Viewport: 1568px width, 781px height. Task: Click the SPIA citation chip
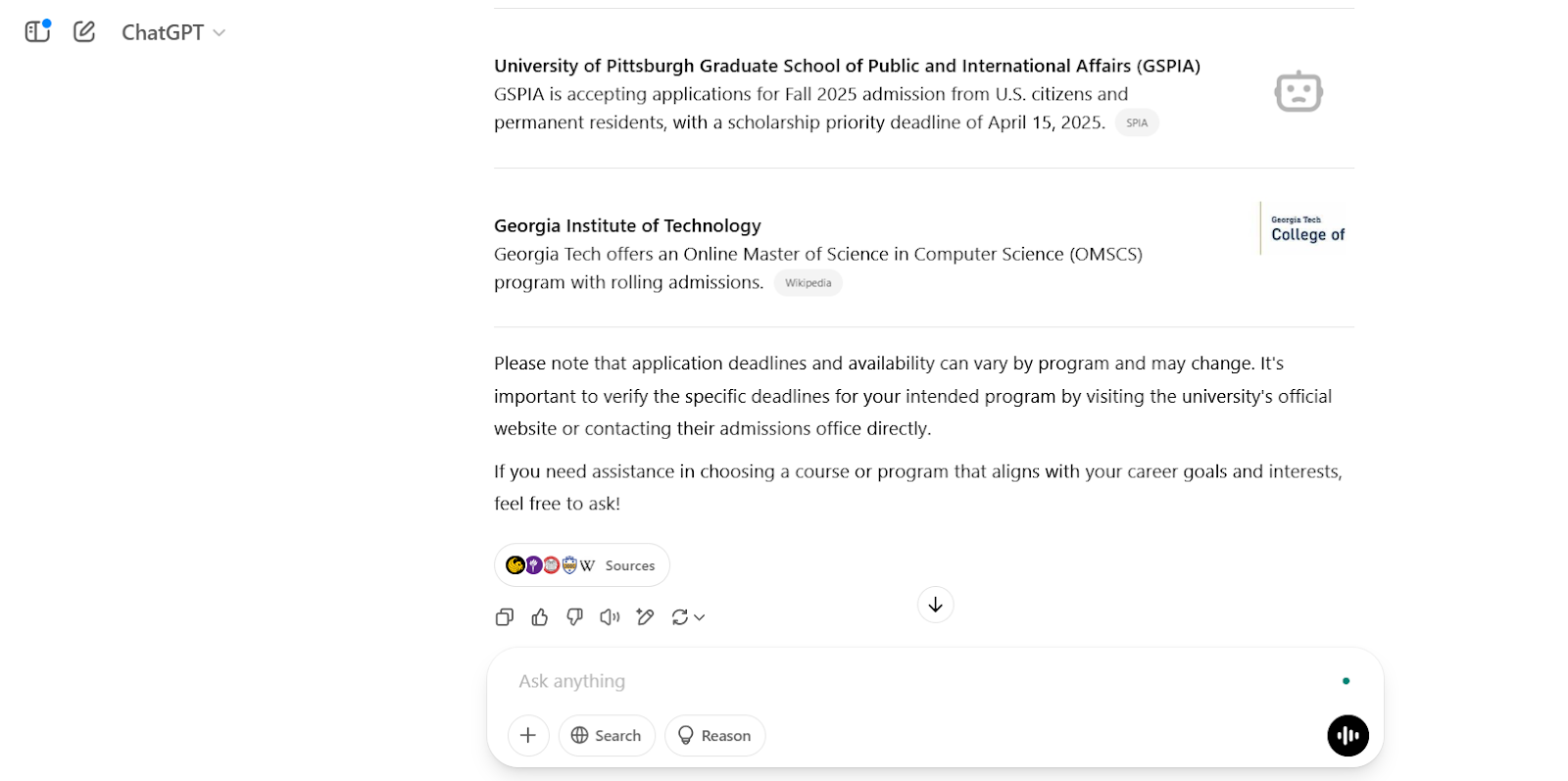coord(1136,122)
